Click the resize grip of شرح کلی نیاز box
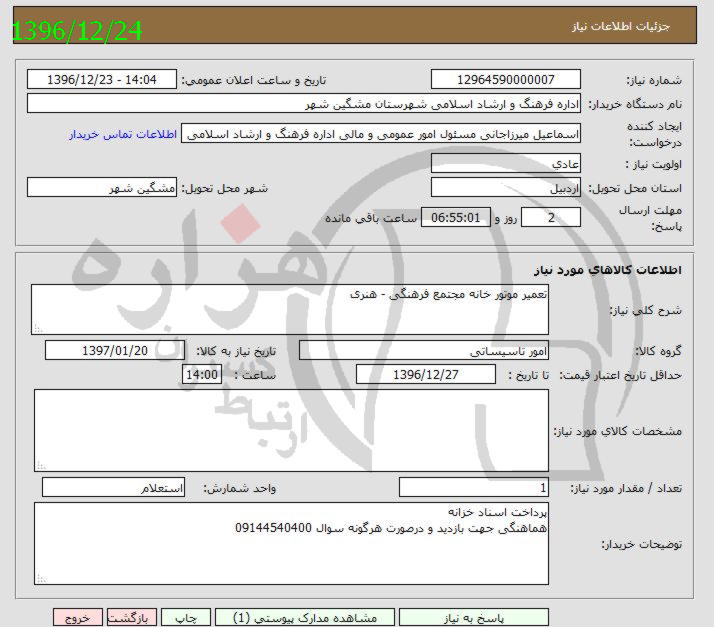This screenshot has height=627, width=714. click(x=38, y=329)
